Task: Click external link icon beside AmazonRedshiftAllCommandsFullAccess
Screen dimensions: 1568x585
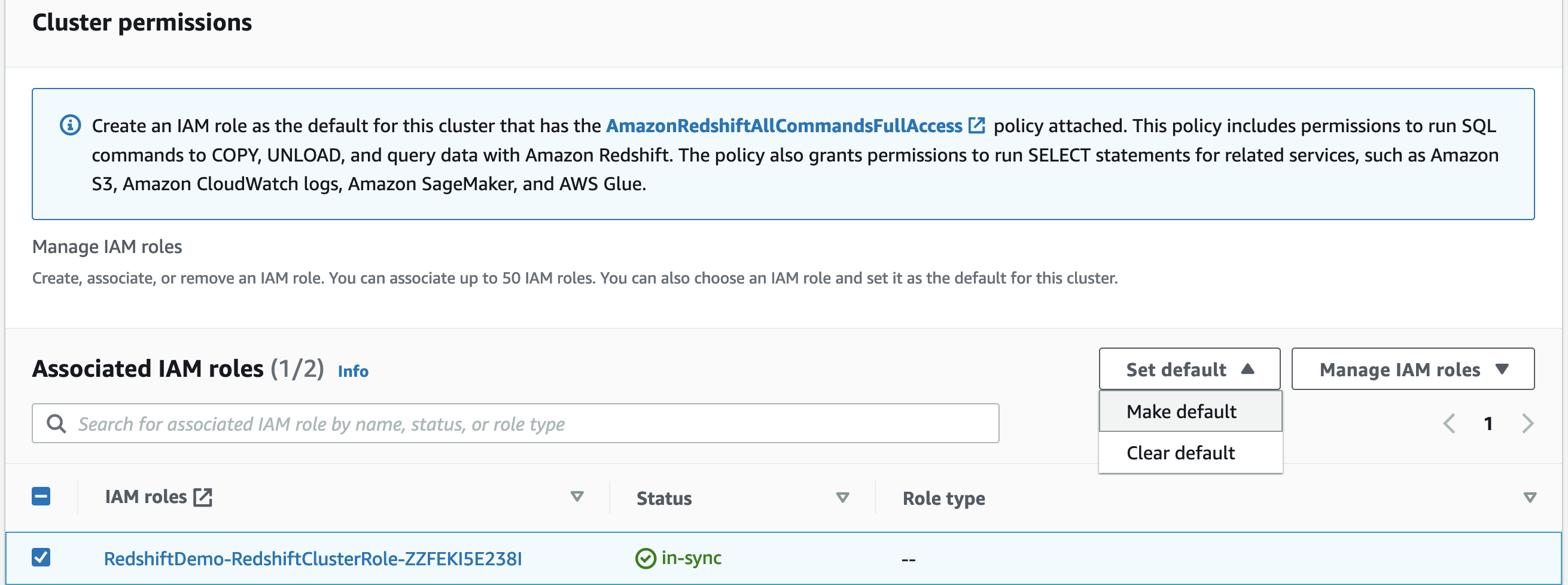Action: 976,126
